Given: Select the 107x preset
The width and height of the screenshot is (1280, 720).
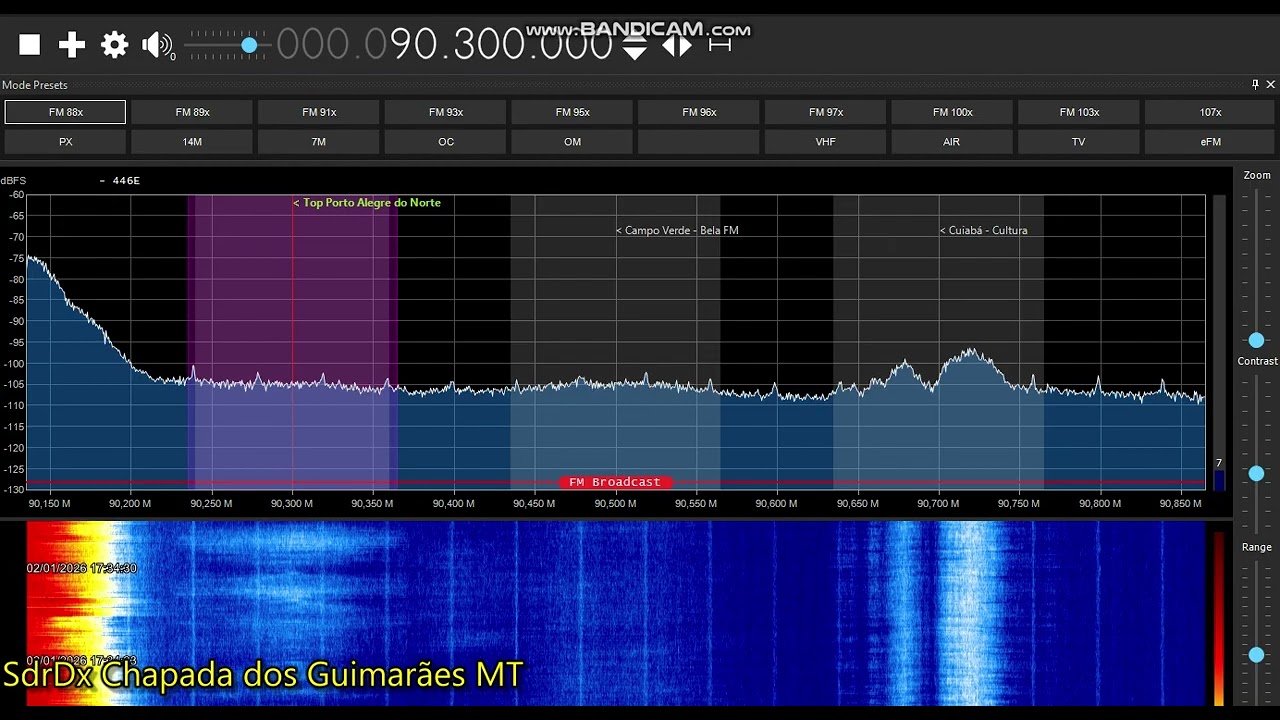Looking at the screenshot, I should [1210, 112].
